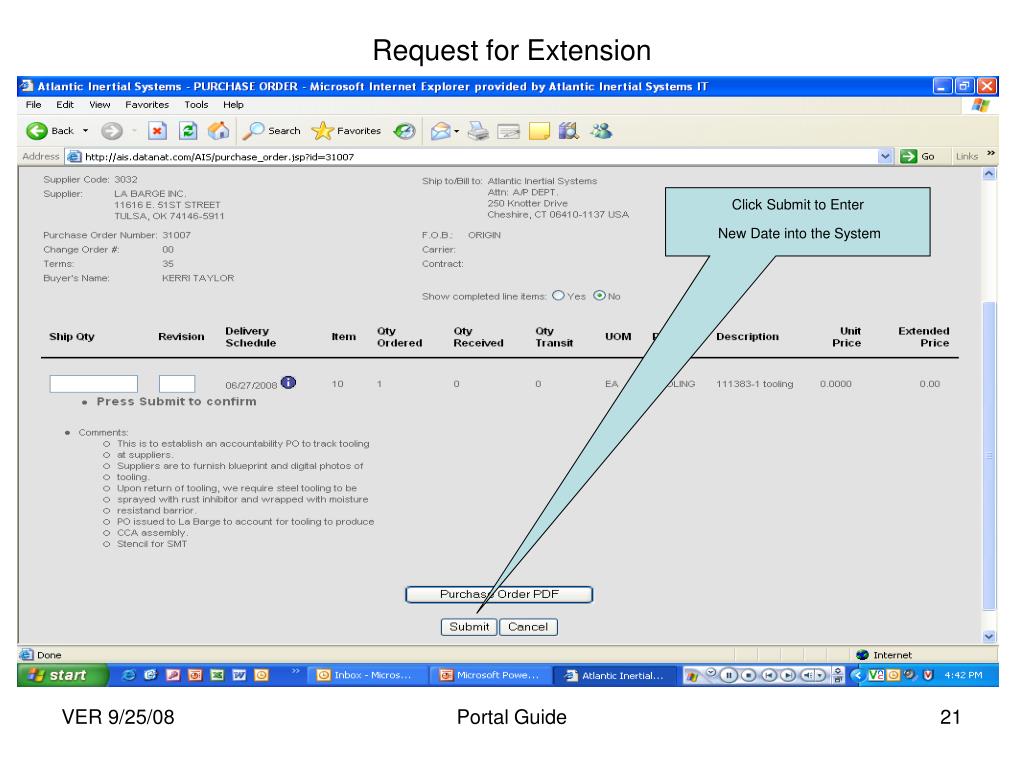The image size is (1024, 768).
Task: Expand hidden system tray icons arrow
Action: tap(858, 675)
